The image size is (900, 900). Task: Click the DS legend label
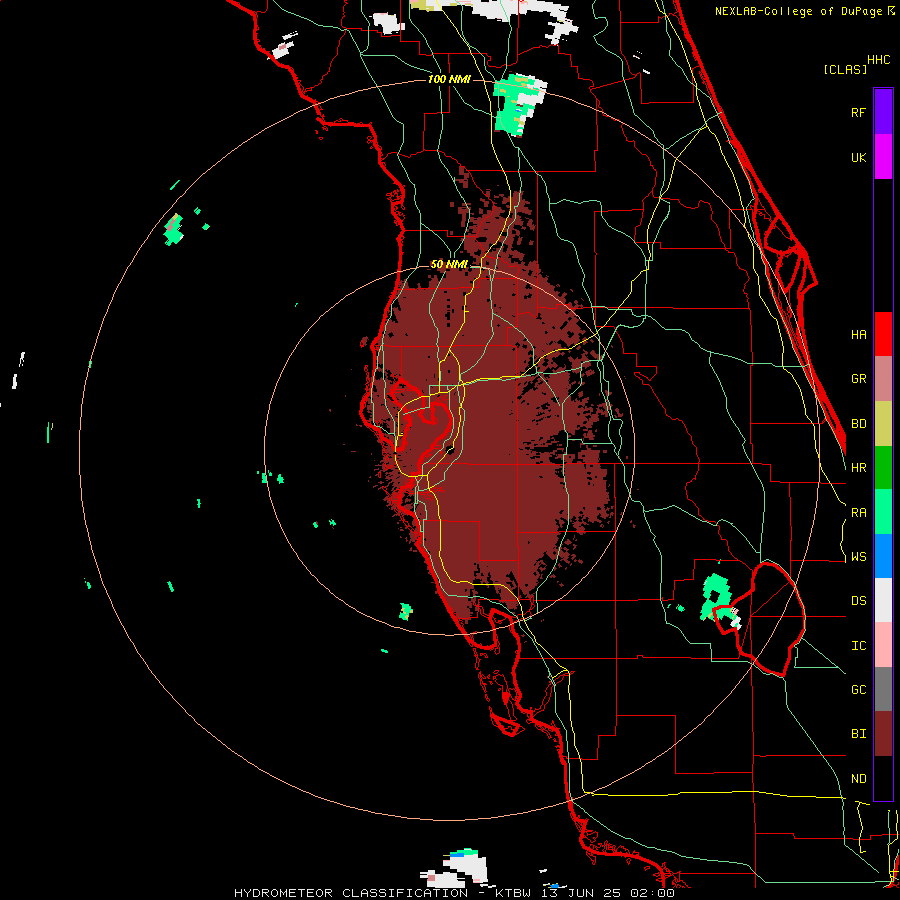click(x=858, y=601)
